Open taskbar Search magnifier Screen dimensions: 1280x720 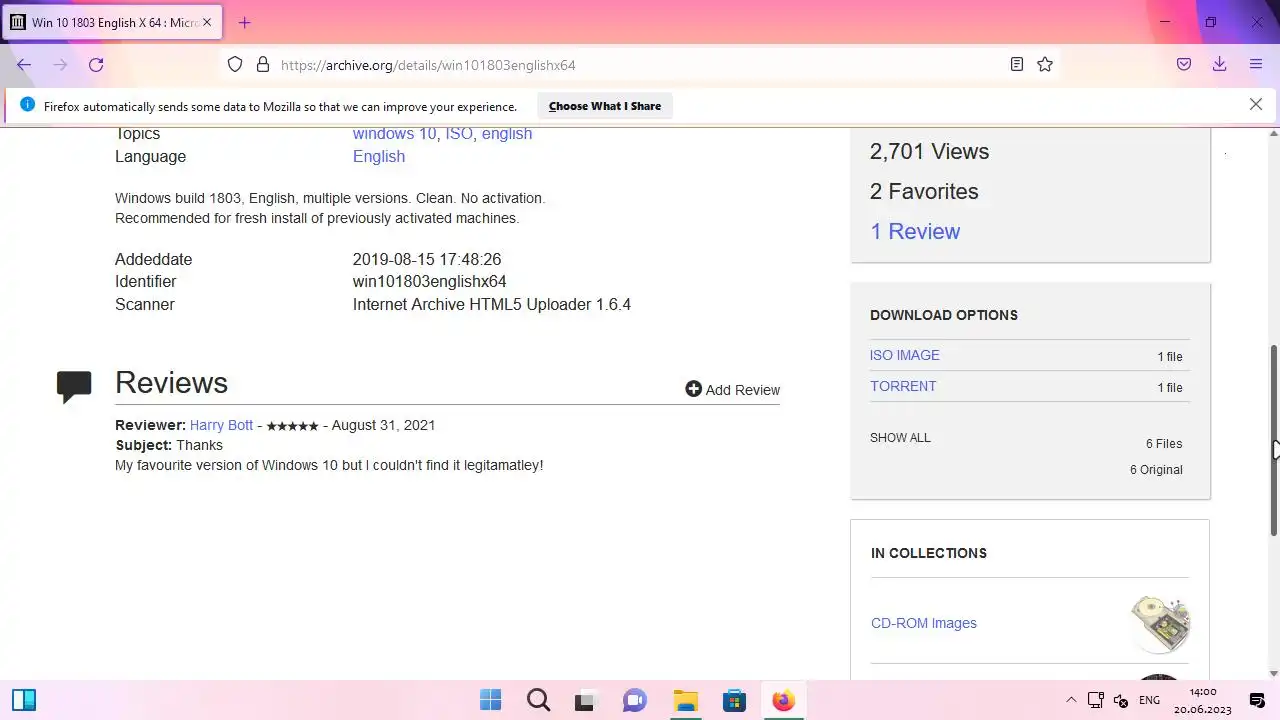[x=539, y=700]
